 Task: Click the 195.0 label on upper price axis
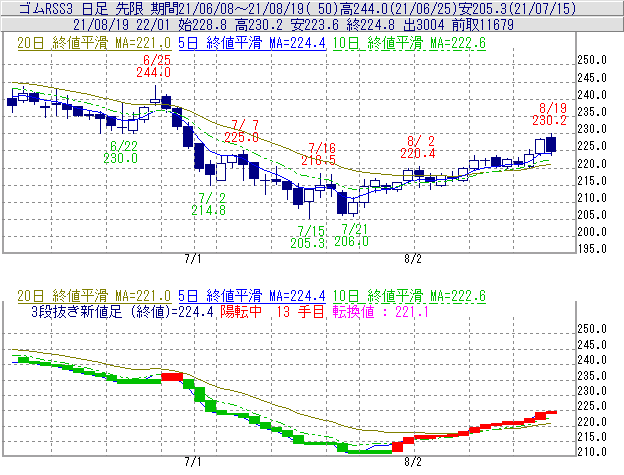coord(592,249)
